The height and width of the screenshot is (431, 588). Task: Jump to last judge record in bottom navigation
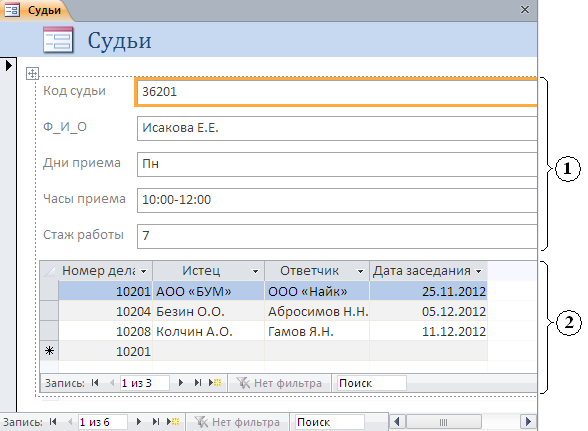(156, 422)
